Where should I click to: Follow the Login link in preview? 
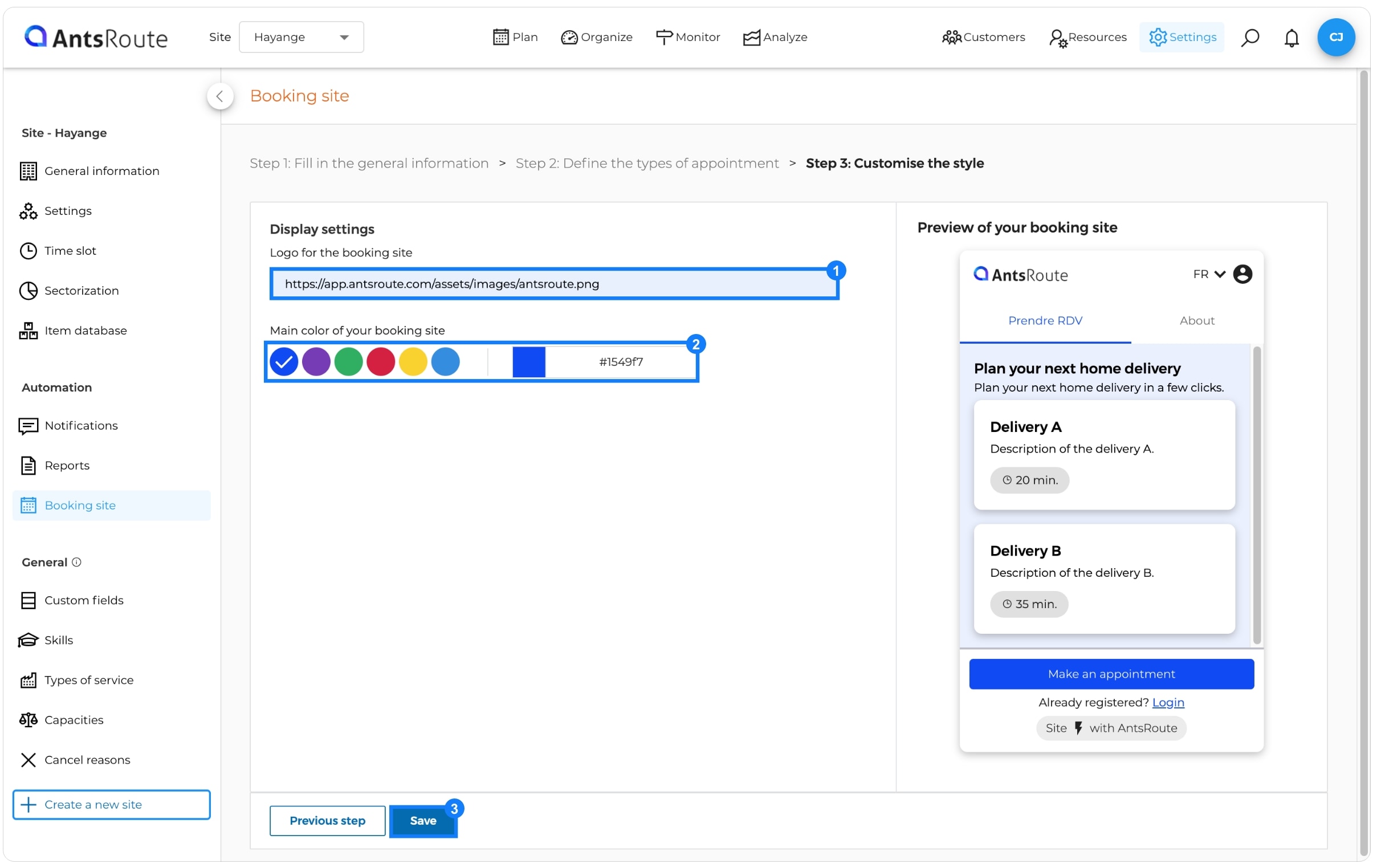tap(1168, 703)
